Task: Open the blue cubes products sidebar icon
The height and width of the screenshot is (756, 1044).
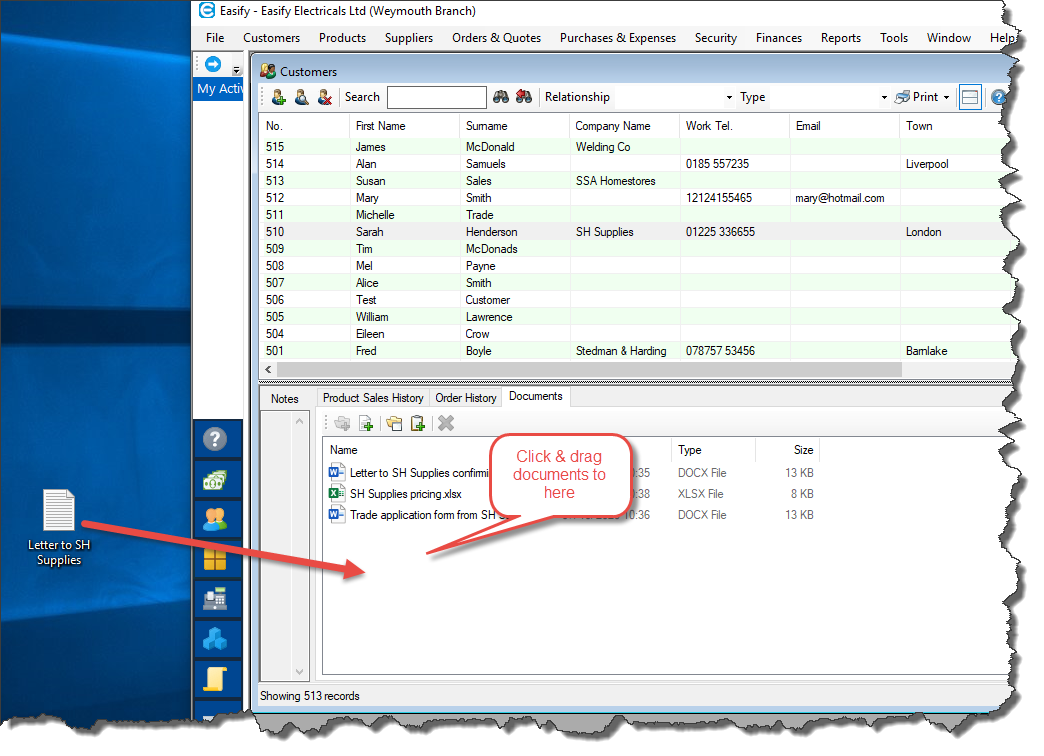Action: (215, 639)
